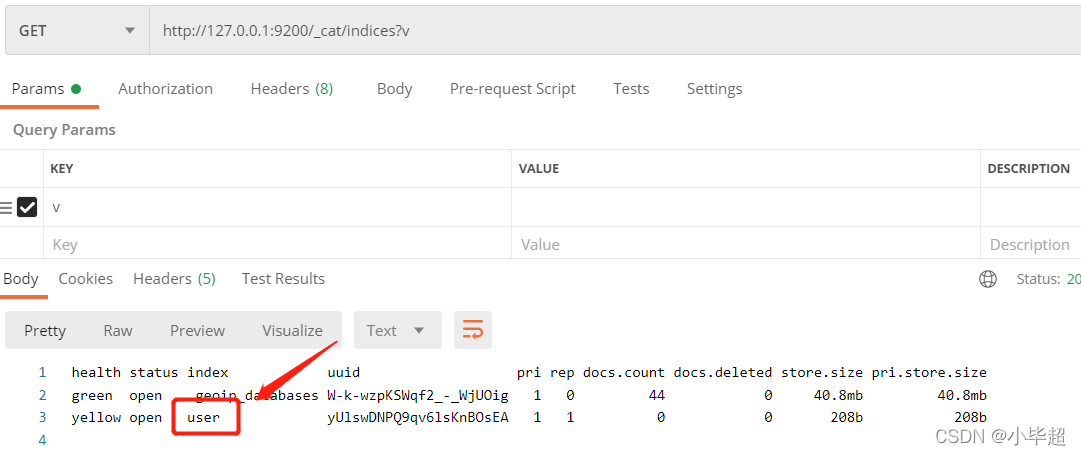Image resolution: width=1081 pixels, height=455 pixels.
Task: Select the Raw view button
Action: (118, 331)
